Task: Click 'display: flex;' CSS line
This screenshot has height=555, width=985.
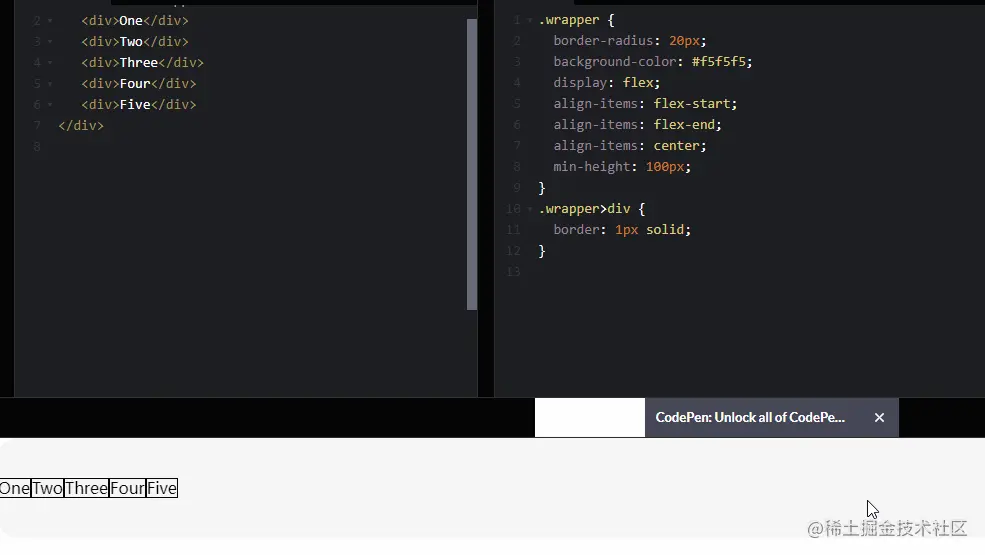Action: [606, 83]
